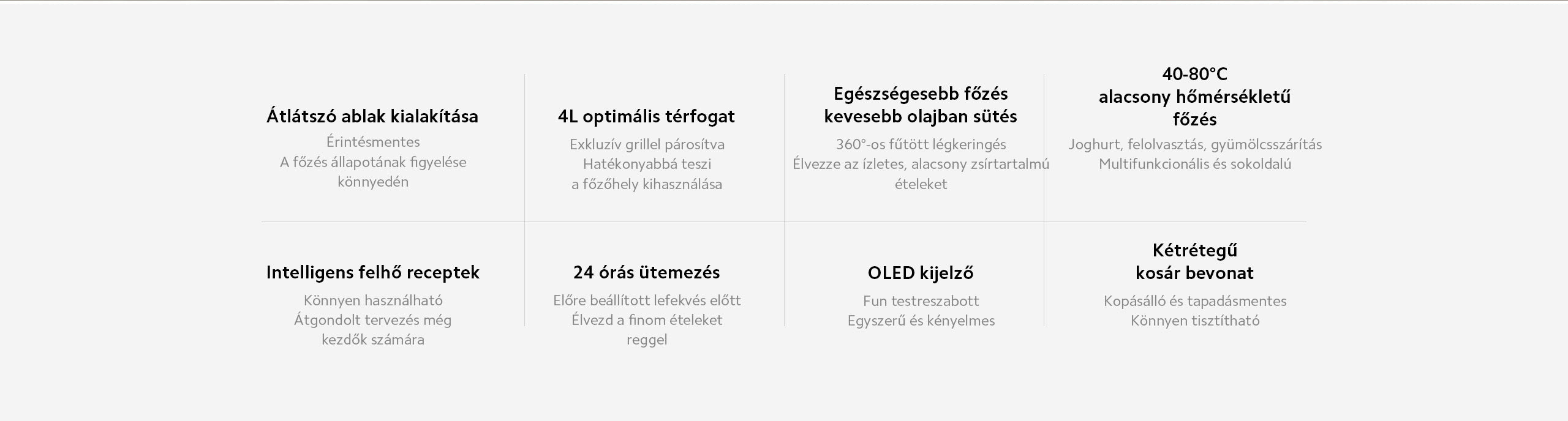The height and width of the screenshot is (421, 1568).
Task: Click Kopásálló és tapadásmentes text
Action: (1195, 301)
